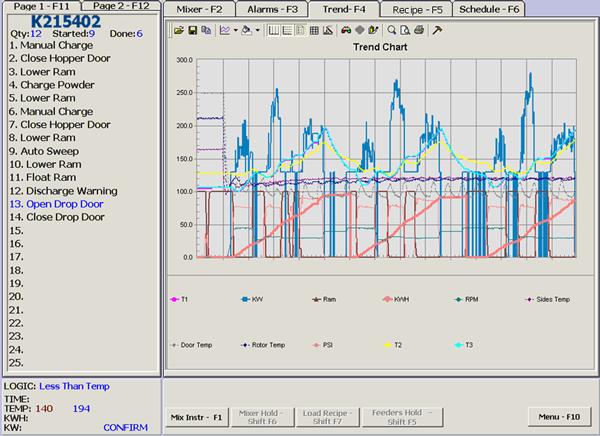Image resolution: width=600 pixels, height=436 pixels.
Task: Select highlighted step 13. Open Drop Door
Action: [x=56, y=204]
